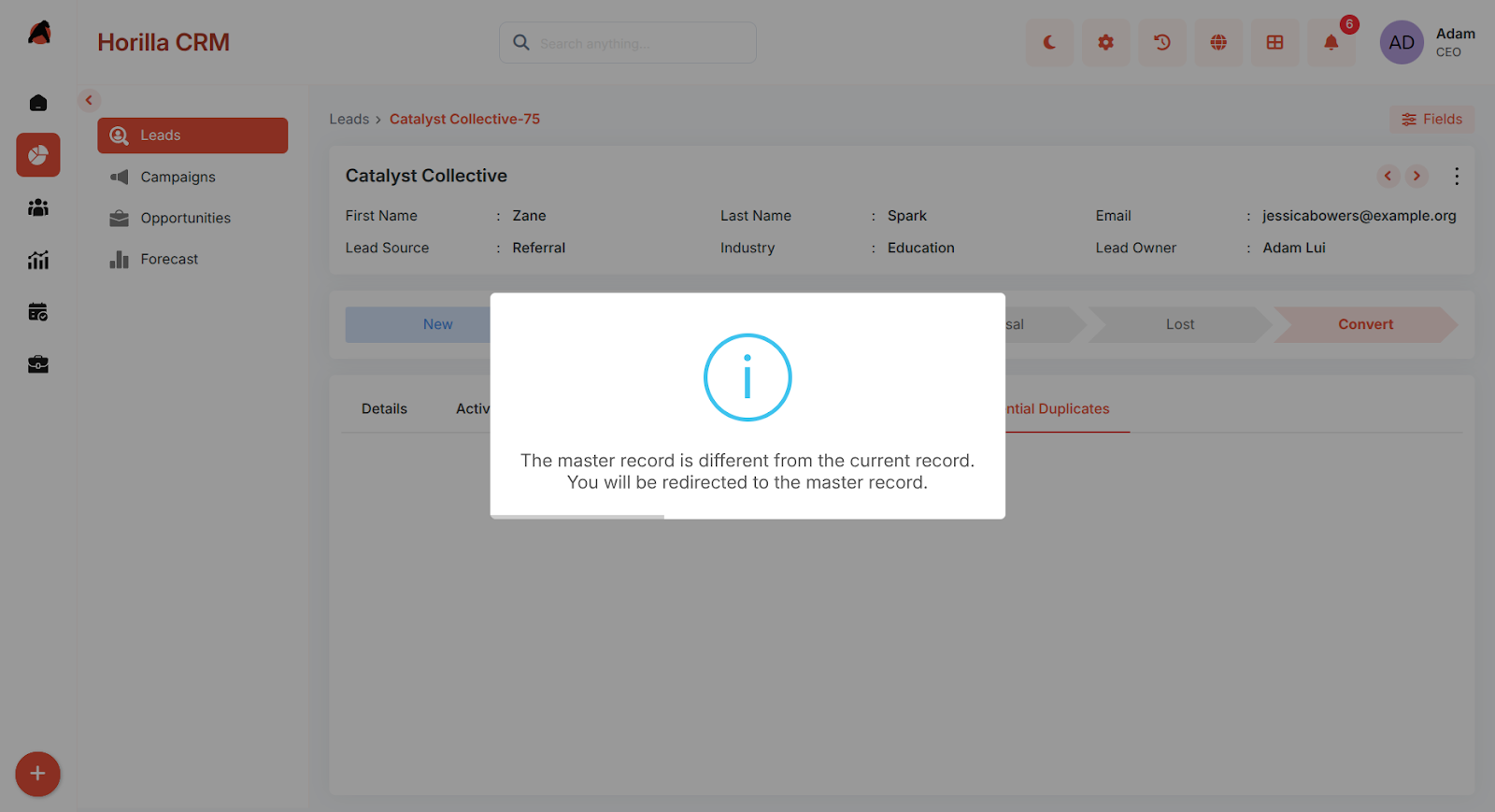Open recent history clock icon

[1162, 43]
